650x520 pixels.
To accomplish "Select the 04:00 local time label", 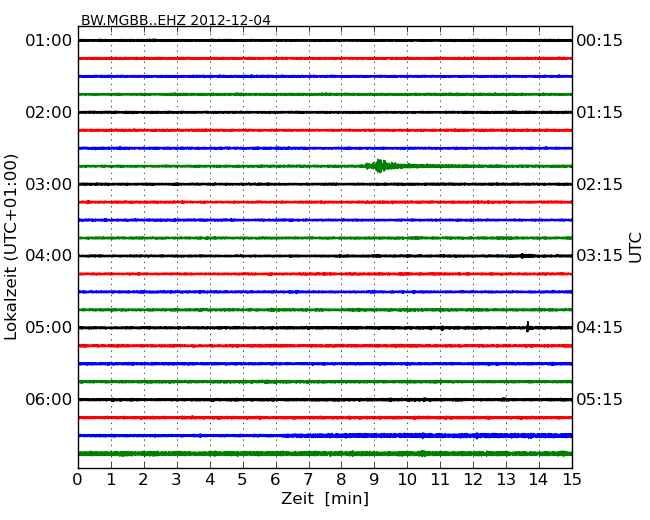I will pos(49,255).
